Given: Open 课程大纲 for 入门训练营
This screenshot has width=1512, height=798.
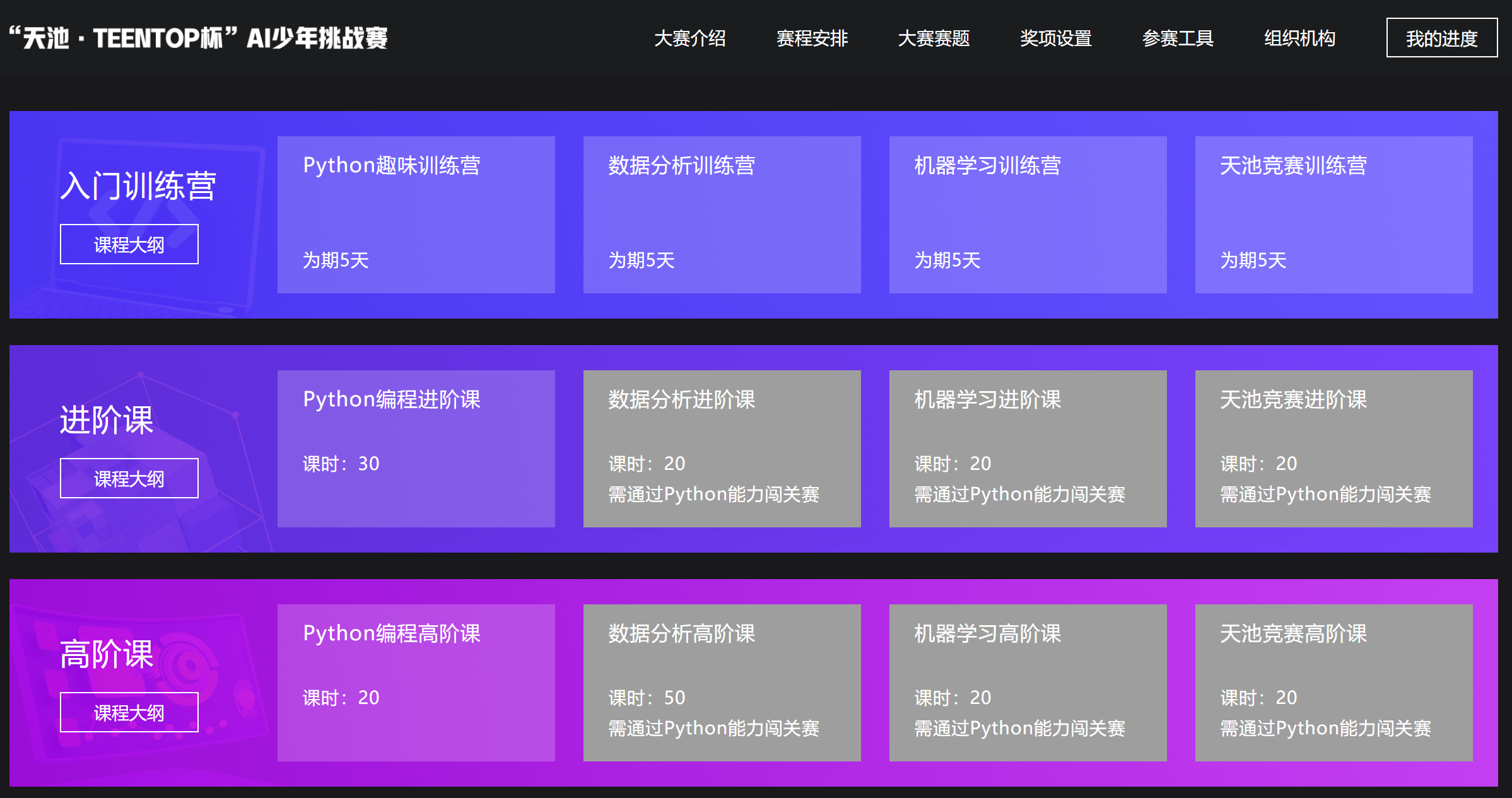Looking at the screenshot, I should coord(129,244).
